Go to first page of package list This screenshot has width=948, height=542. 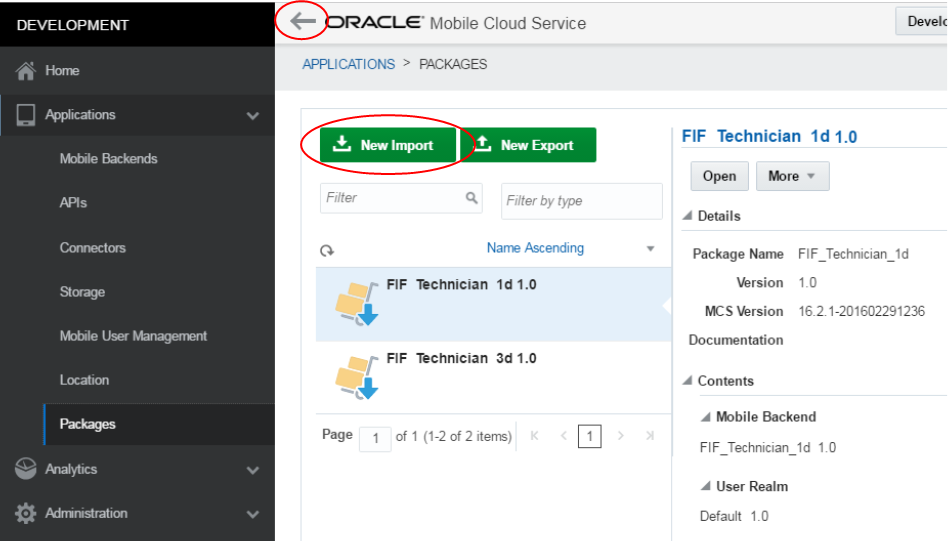point(534,436)
